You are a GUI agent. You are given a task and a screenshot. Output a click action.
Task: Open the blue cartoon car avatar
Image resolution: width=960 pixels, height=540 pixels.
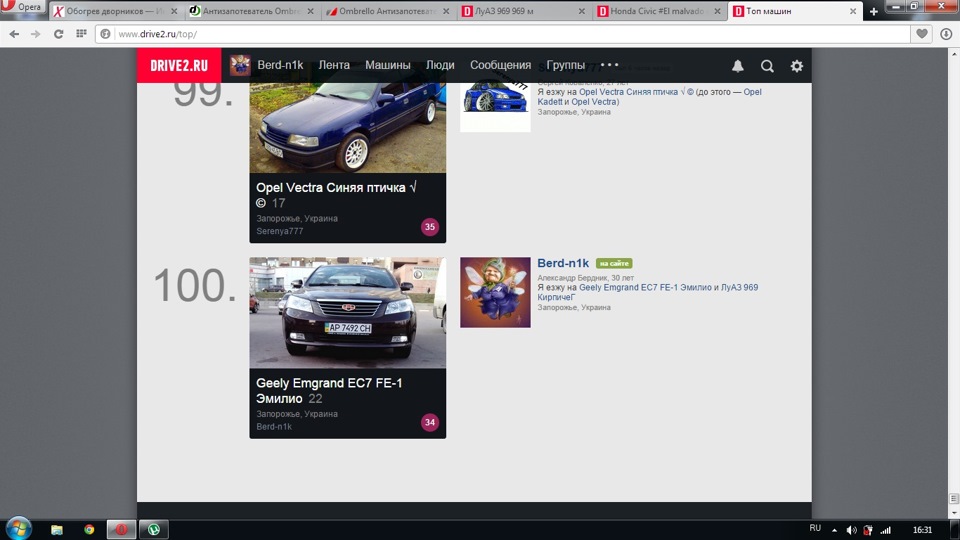tap(495, 107)
